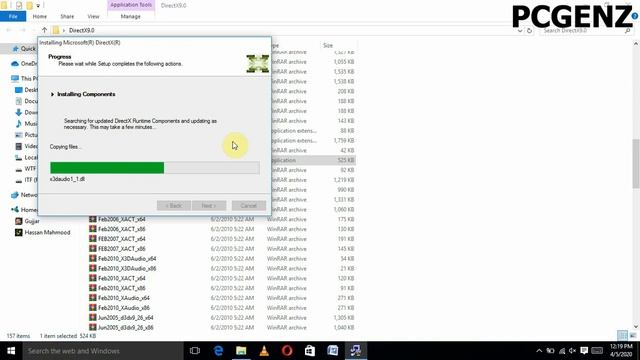Screen dimensions: 640x360
Task: Open the Homegroup item in navigation pane
Action: (24, 210)
